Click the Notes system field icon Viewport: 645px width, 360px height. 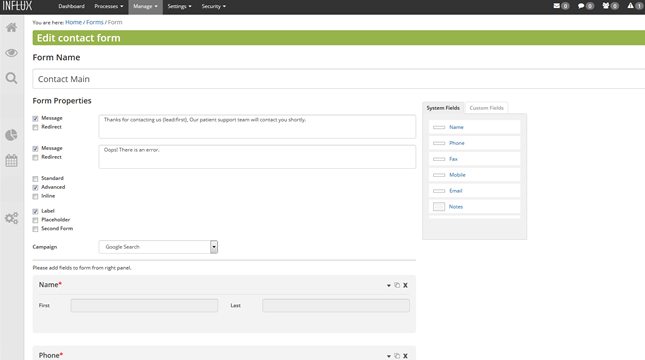pyautogui.click(x=439, y=207)
